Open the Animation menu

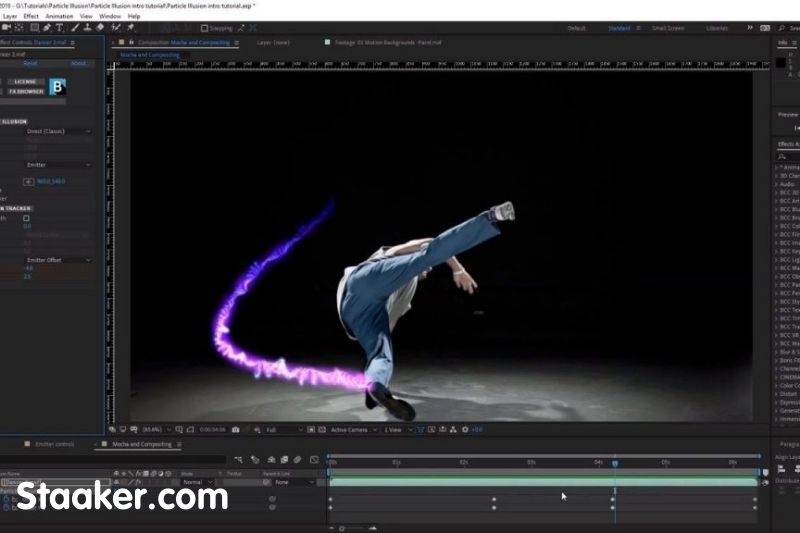pos(59,16)
